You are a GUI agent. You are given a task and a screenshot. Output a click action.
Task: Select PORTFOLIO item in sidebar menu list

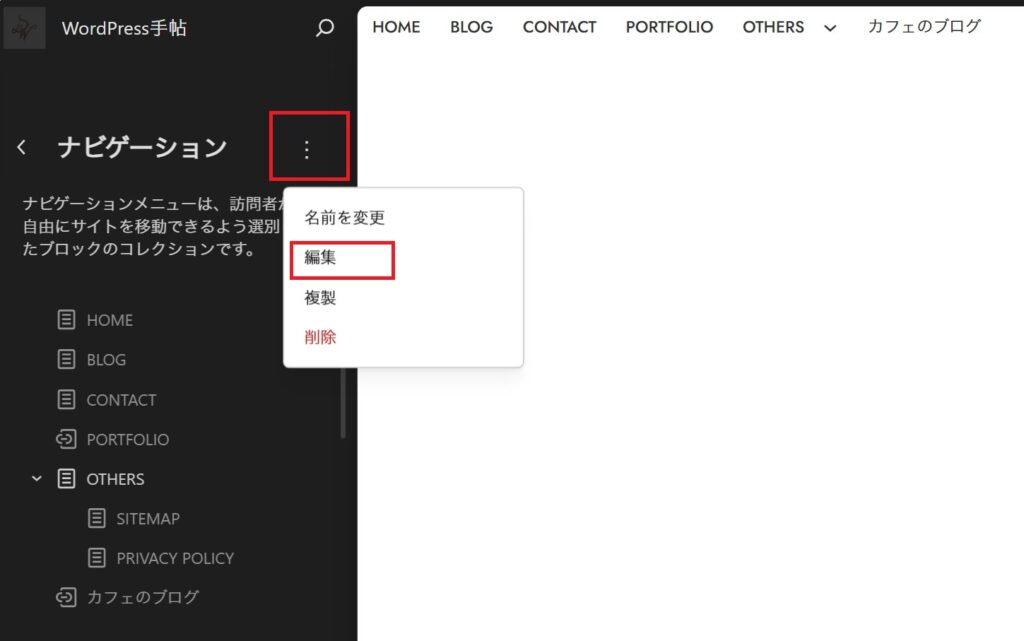coord(128,439)
